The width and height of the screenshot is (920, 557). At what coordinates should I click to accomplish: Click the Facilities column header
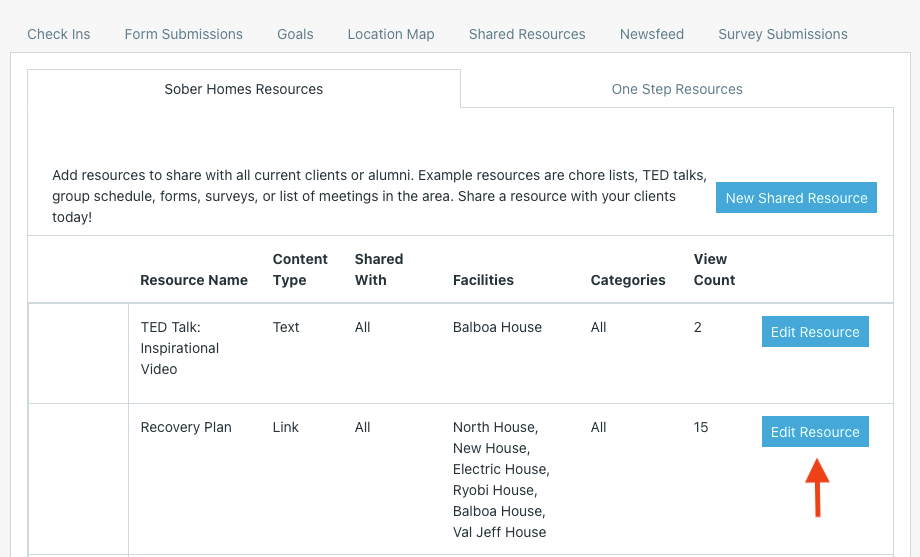click(483, 280)
